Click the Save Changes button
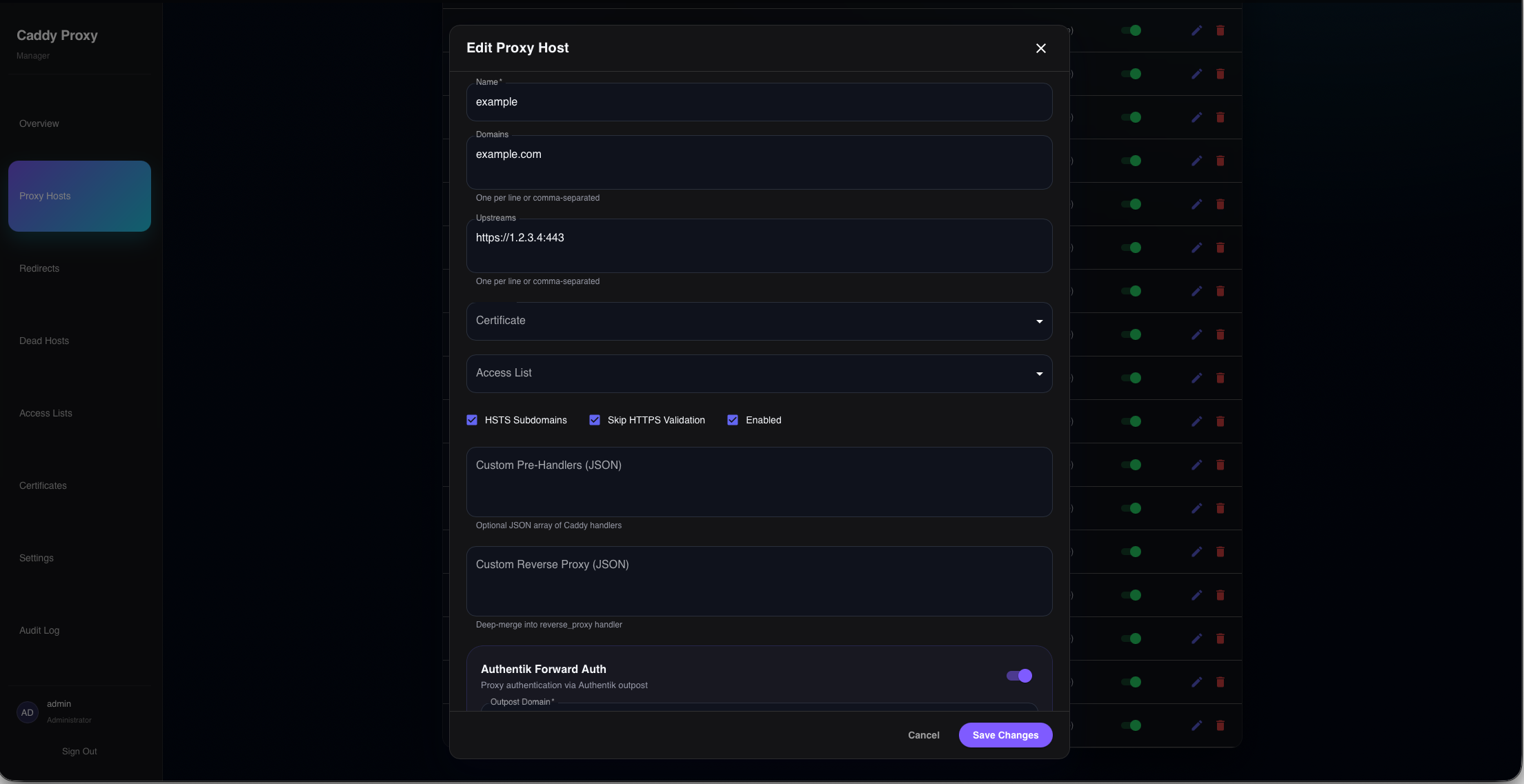This screenshot has height=784, width=1524. point(1005,735)
